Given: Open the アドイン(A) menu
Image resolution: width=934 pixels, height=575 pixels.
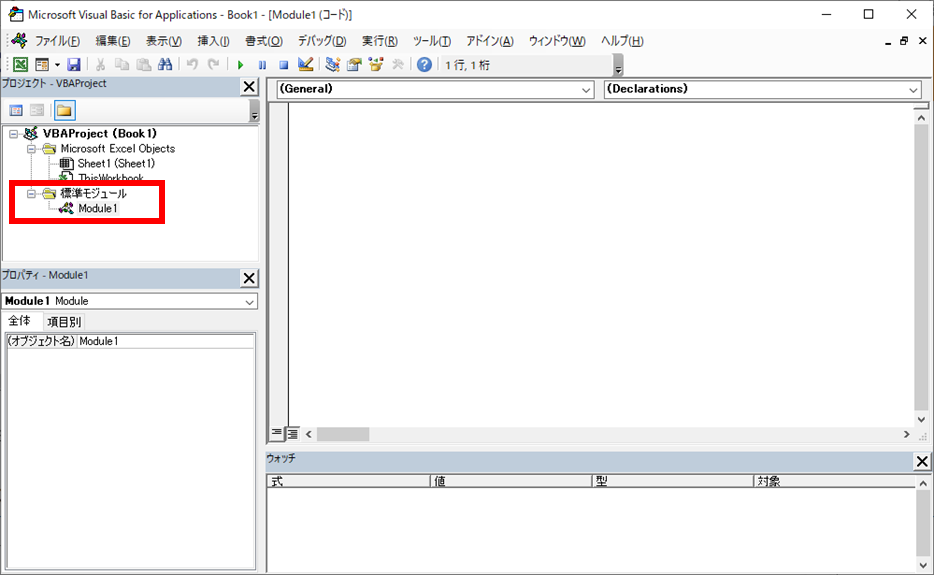Looking at the screenshot, I should [490, 41].
